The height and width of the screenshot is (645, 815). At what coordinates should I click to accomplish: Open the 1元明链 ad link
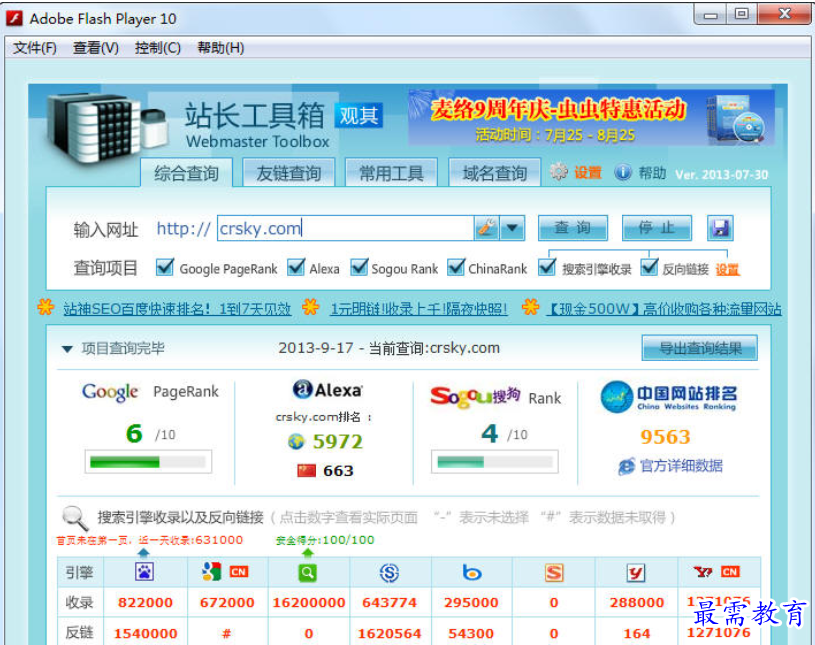pos(419,309)
